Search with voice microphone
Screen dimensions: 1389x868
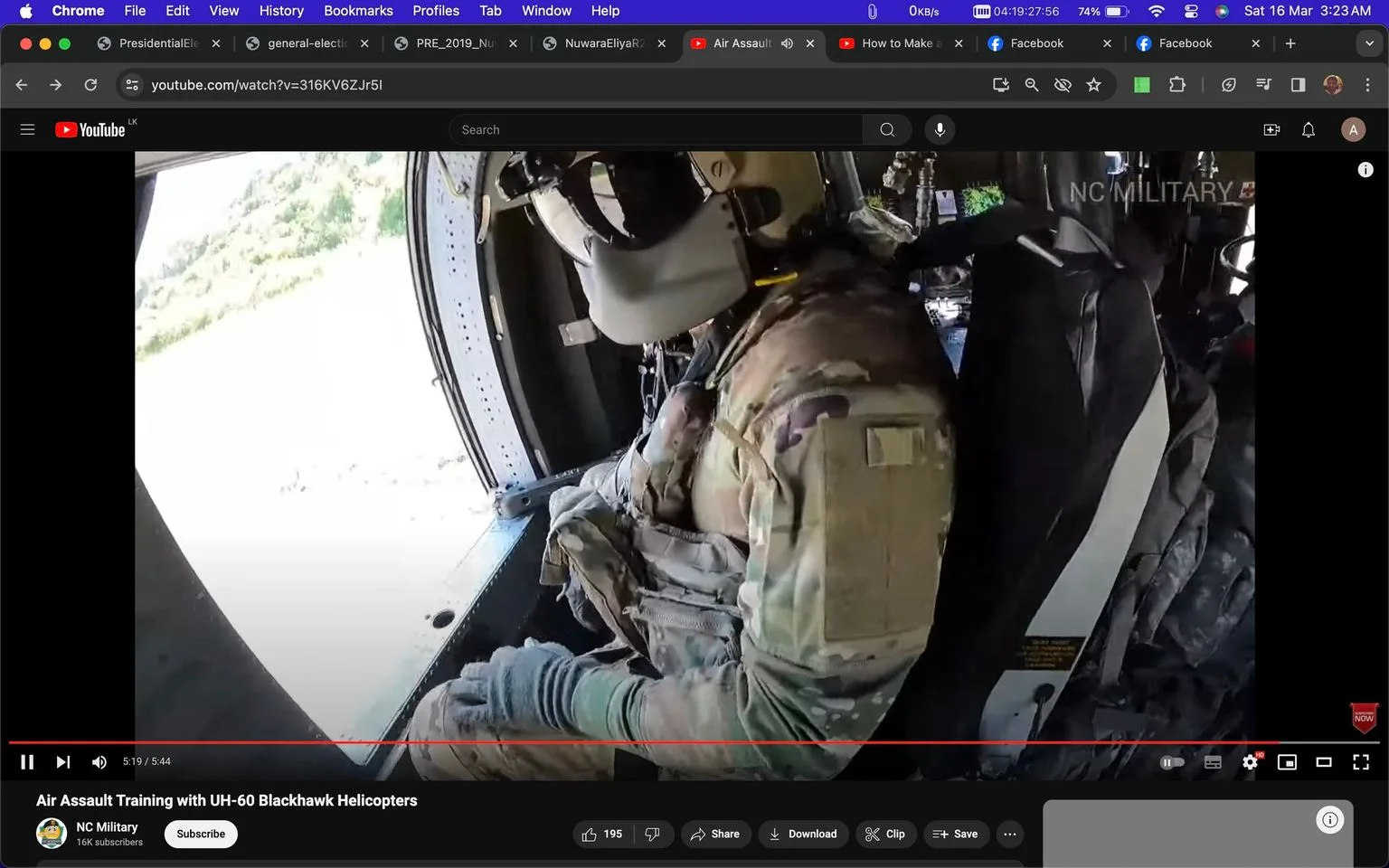tap(940, 129)
